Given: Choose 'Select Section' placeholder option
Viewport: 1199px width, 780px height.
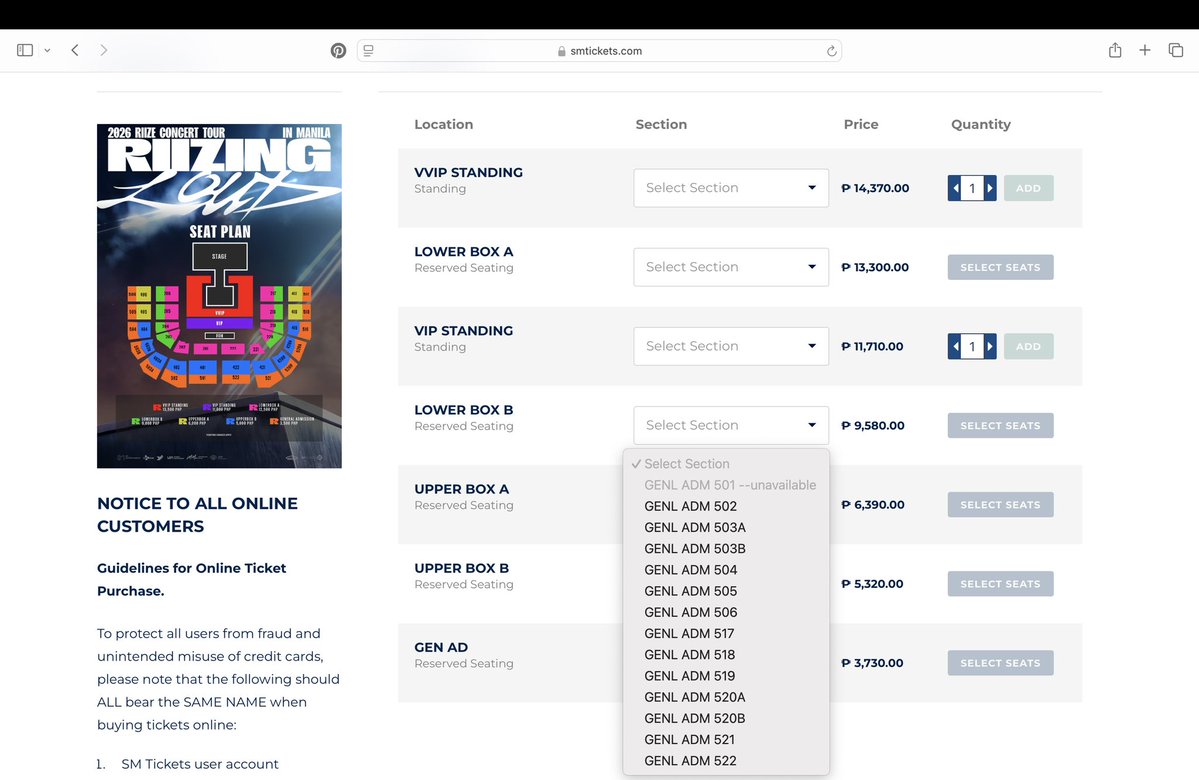Looking at the screenshot, I should pos(726,463).
